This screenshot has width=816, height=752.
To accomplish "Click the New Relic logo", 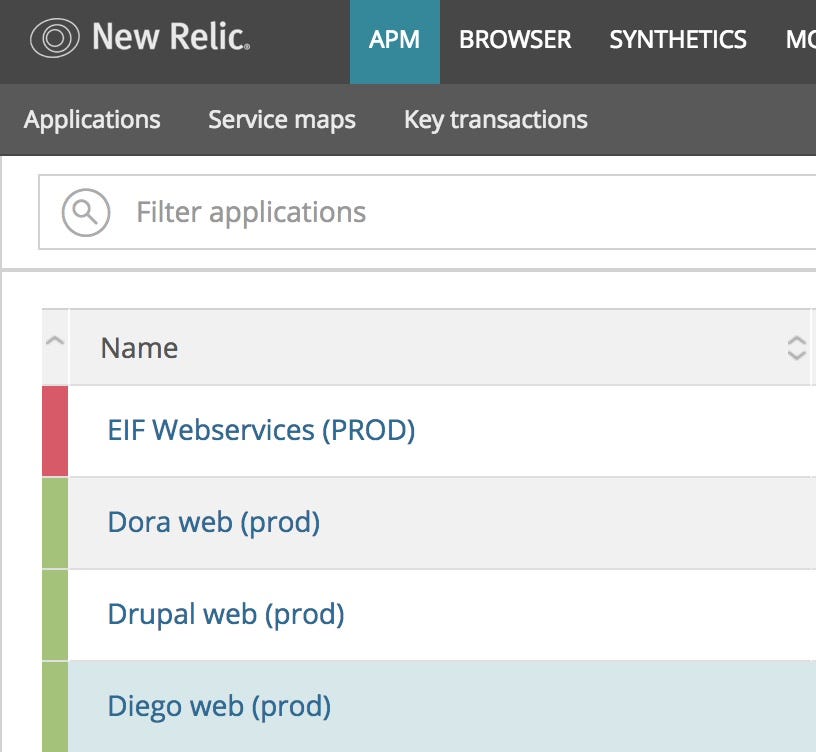I will click(x=140, y=37).
